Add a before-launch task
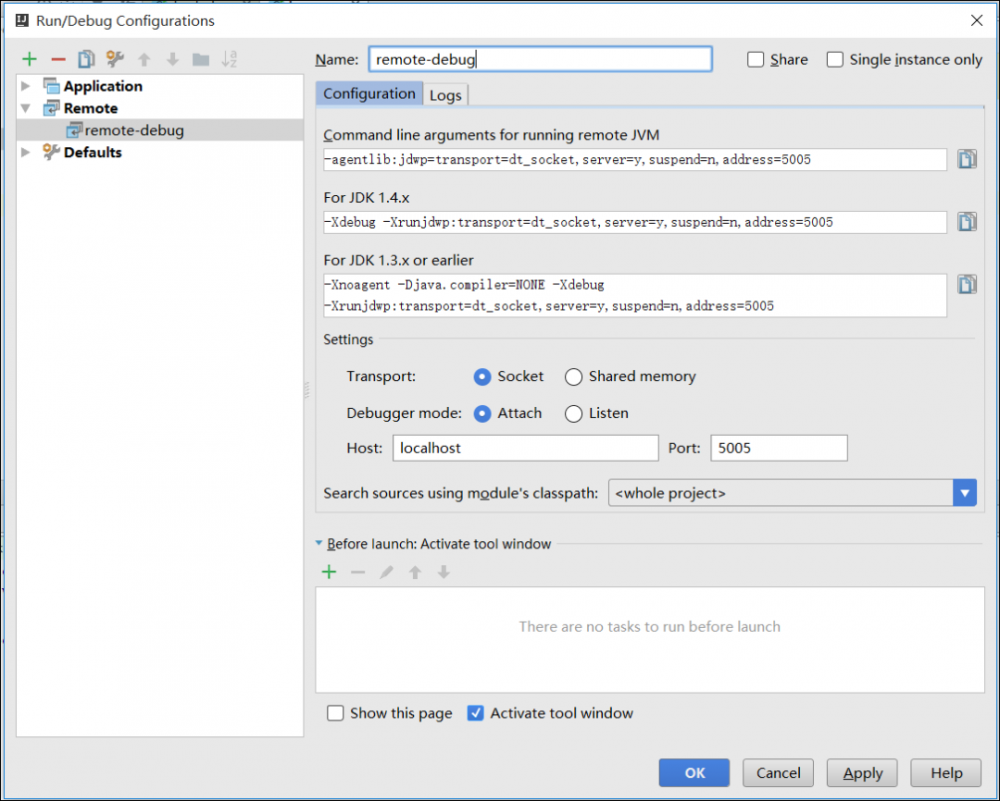 328,571
